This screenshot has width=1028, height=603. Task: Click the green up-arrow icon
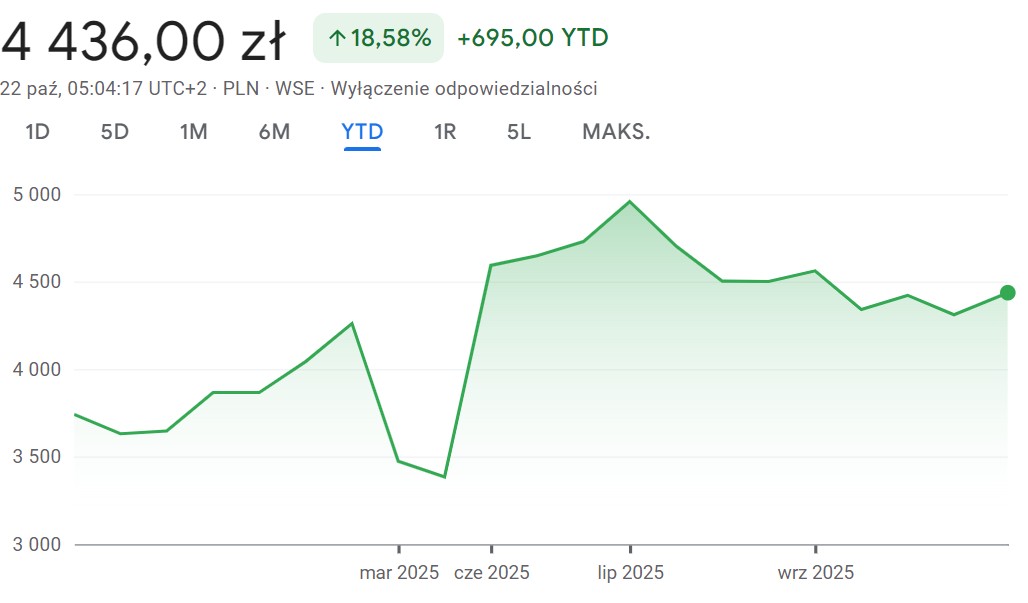tap(337, 39)
